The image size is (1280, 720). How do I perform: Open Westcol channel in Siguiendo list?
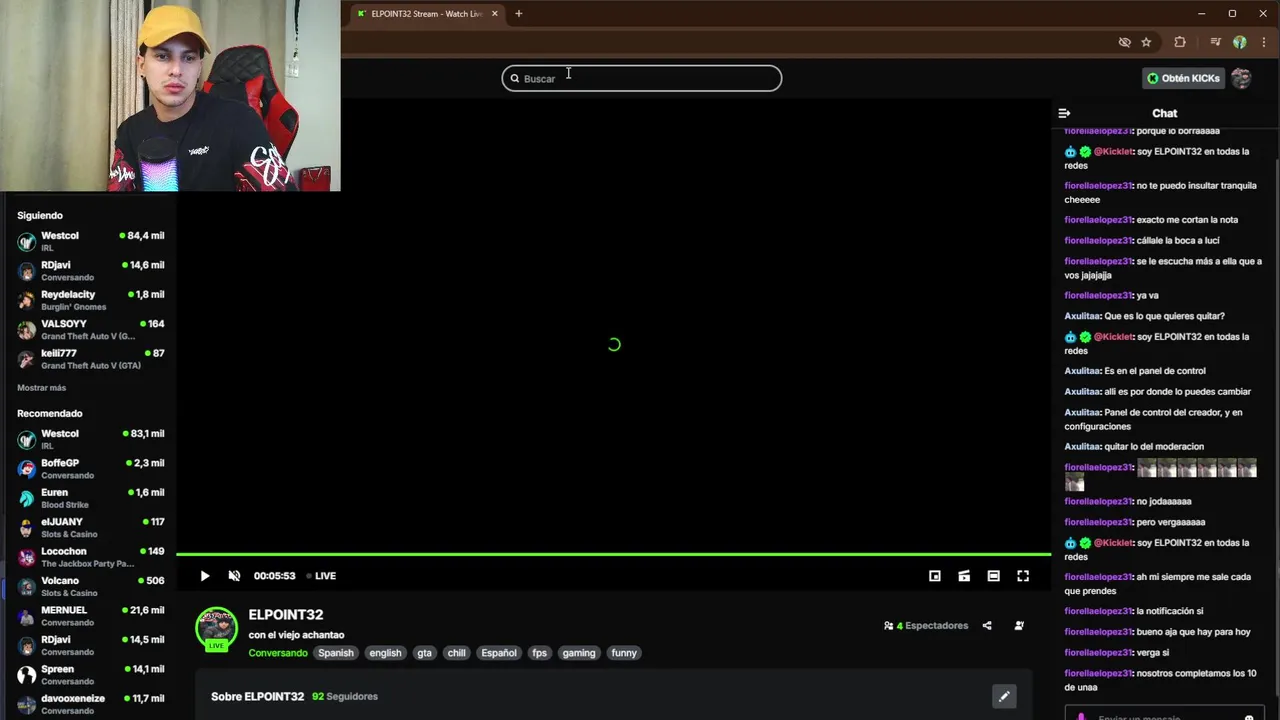tap(90, 241)
